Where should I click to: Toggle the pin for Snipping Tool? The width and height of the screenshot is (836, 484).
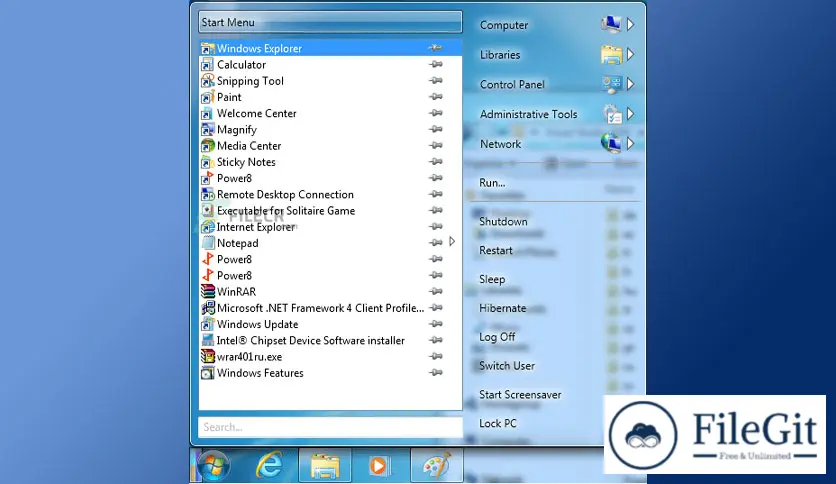click(436, 80)
